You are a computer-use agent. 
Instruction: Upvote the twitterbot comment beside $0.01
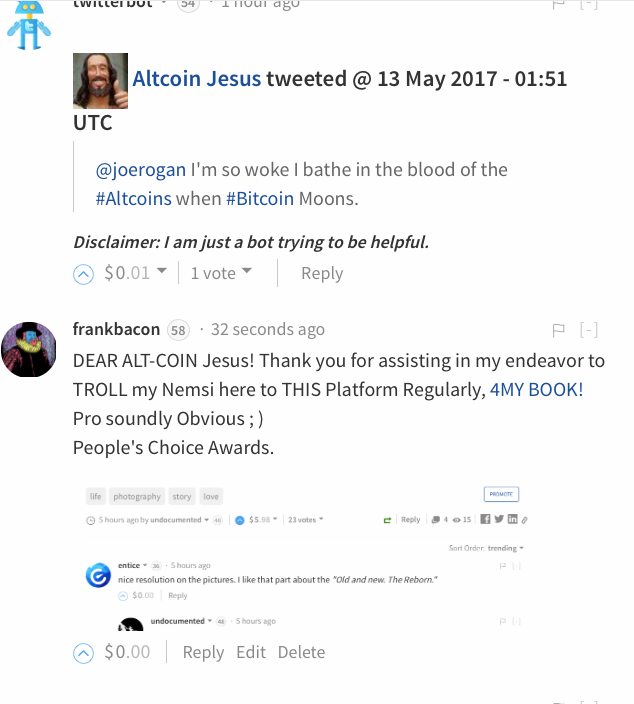(85, 273)
